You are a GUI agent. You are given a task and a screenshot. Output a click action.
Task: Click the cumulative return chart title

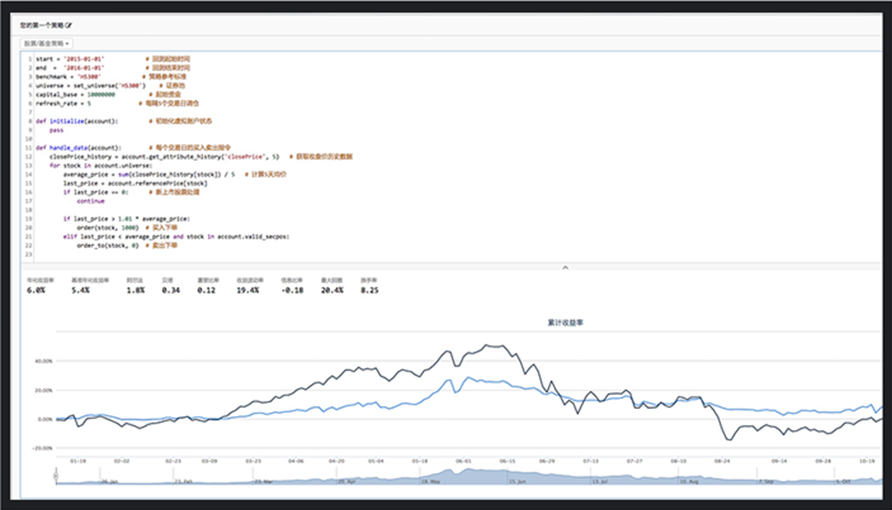point(565,322)
